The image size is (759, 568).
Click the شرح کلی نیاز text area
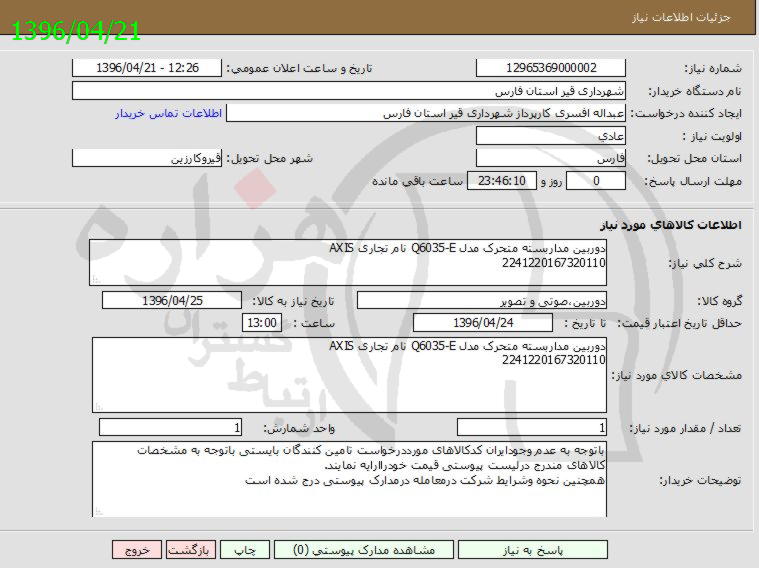(x=348, y=262)
